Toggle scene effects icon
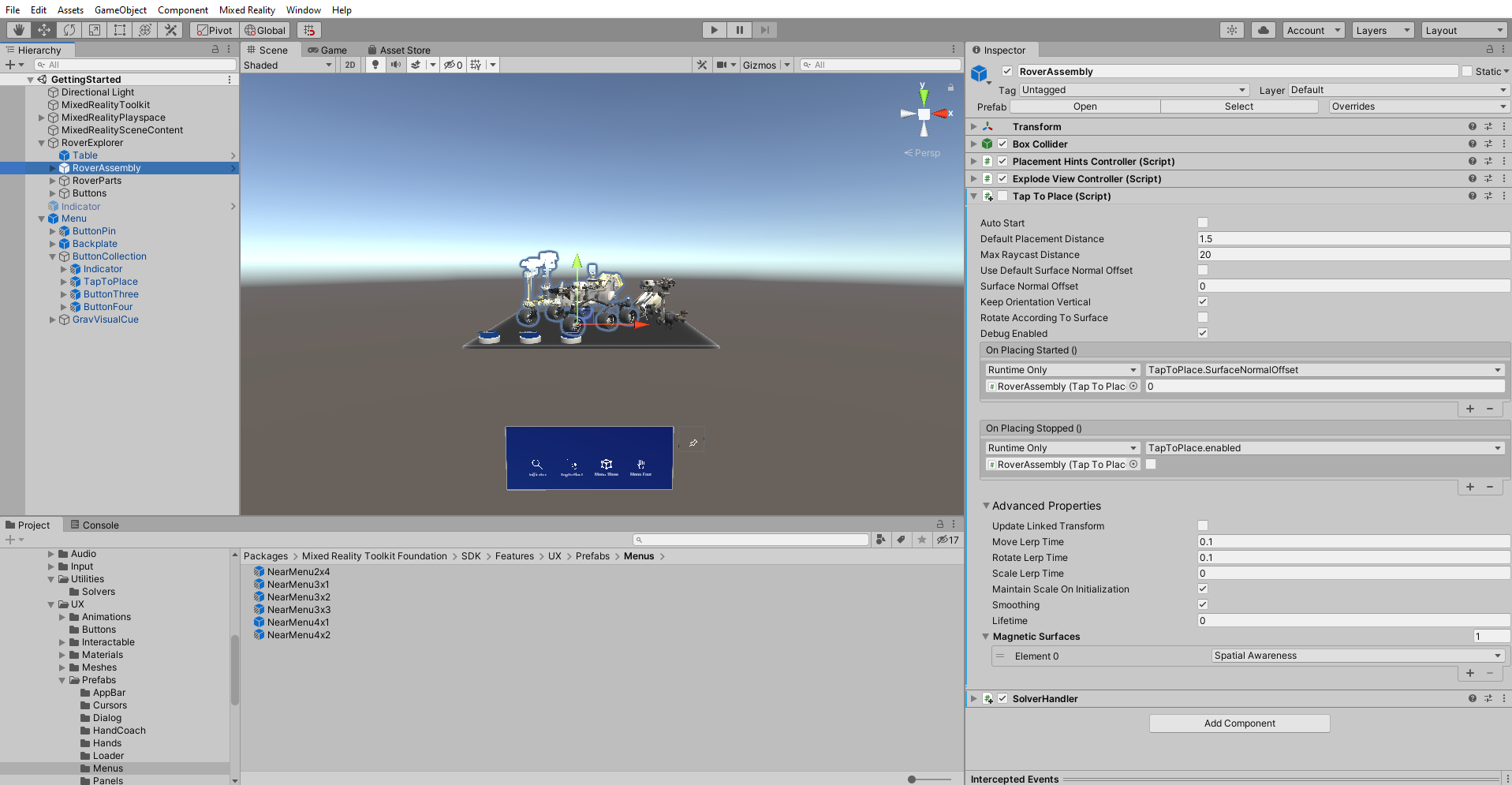The image size is (1512, 785). pyautogui.click(x=416, y=65)
